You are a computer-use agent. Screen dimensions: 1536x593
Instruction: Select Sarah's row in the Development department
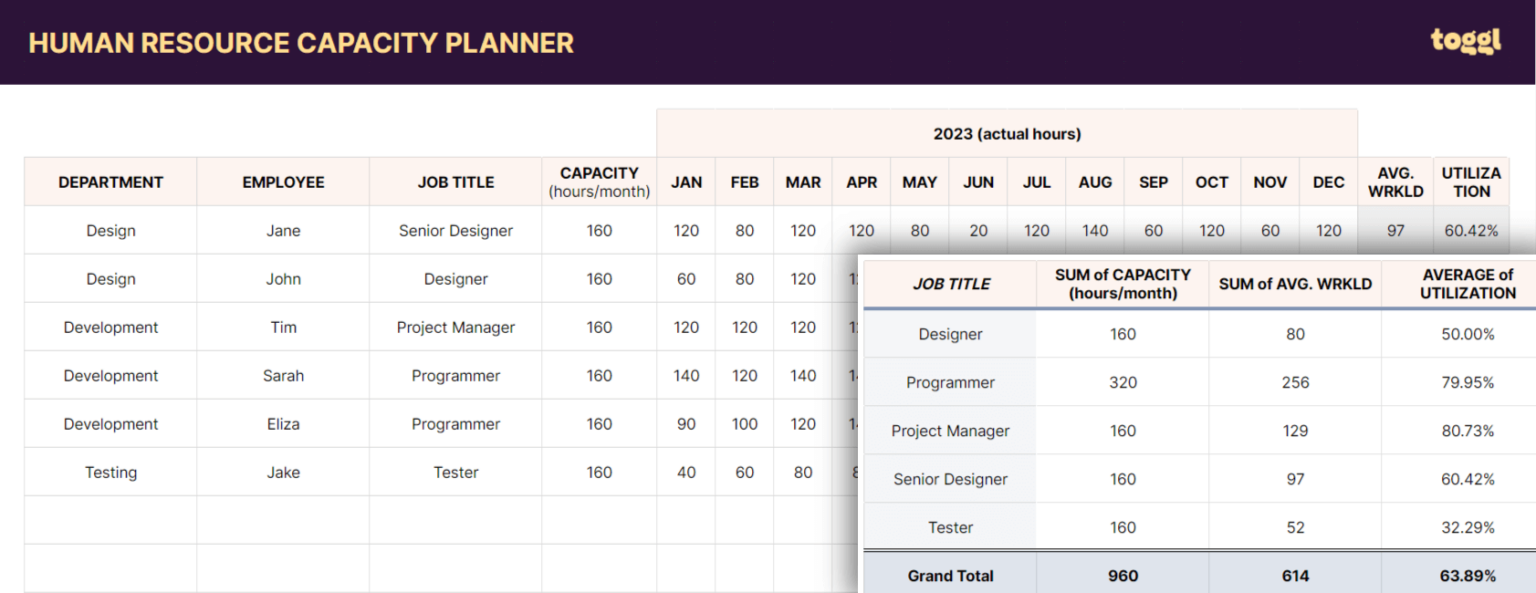tap(283, 375)
